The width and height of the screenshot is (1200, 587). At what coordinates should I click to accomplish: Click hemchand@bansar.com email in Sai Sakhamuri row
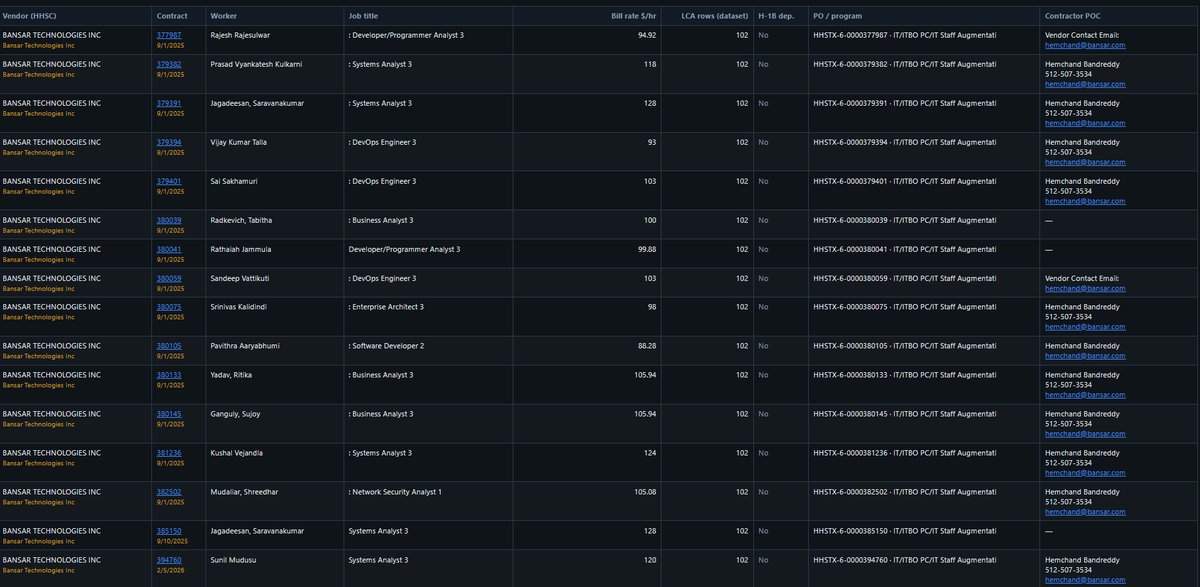point(1085,201)
